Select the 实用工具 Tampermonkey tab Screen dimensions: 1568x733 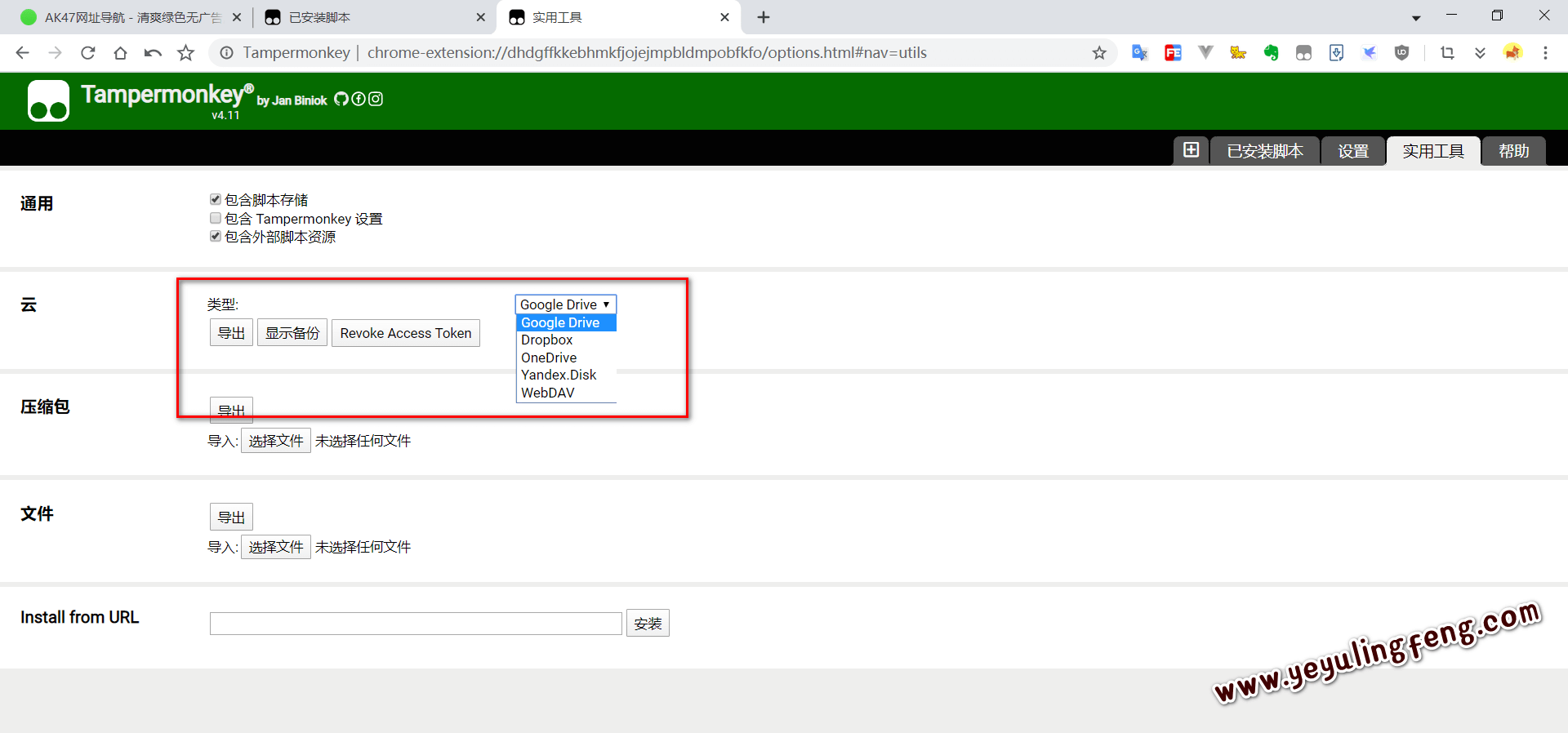coord(1433,151)
